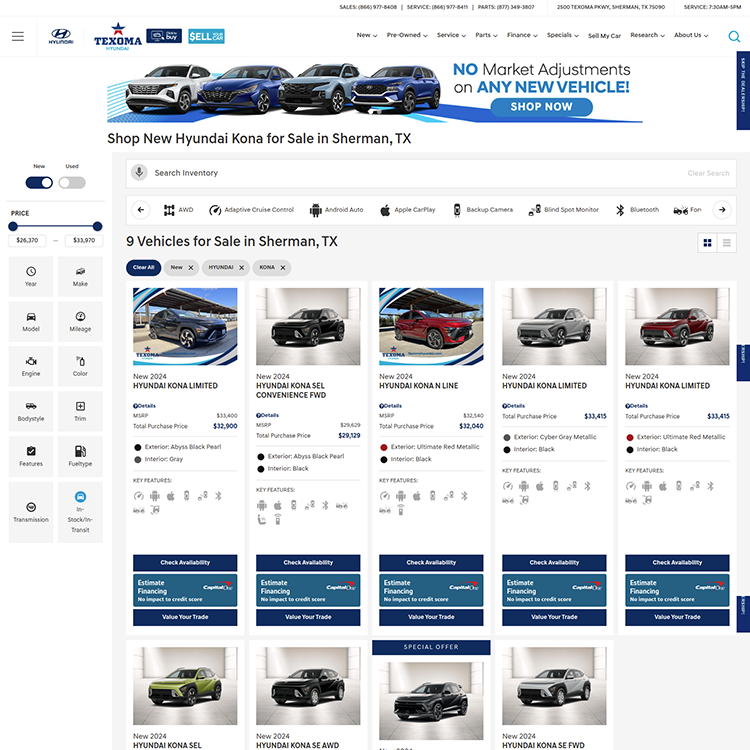Expand the Parts menu dropdown
Viewport: 750px width, 750px height.
486,35
